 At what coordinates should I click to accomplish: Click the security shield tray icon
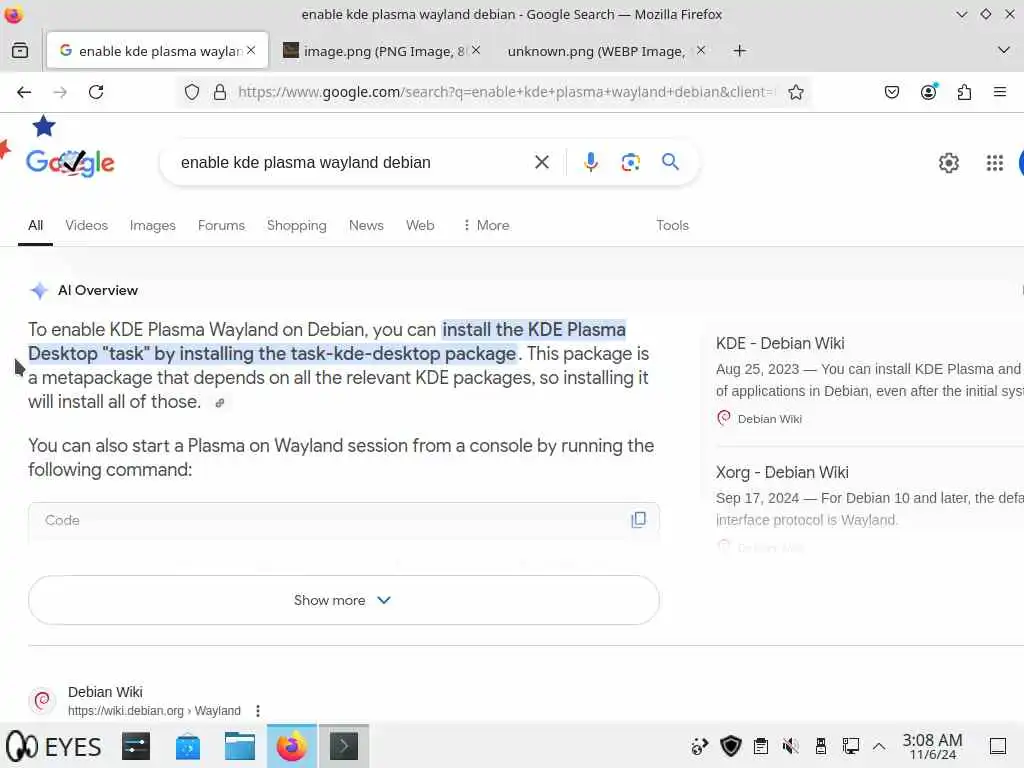pyautogui.click(x=730, y=746)
